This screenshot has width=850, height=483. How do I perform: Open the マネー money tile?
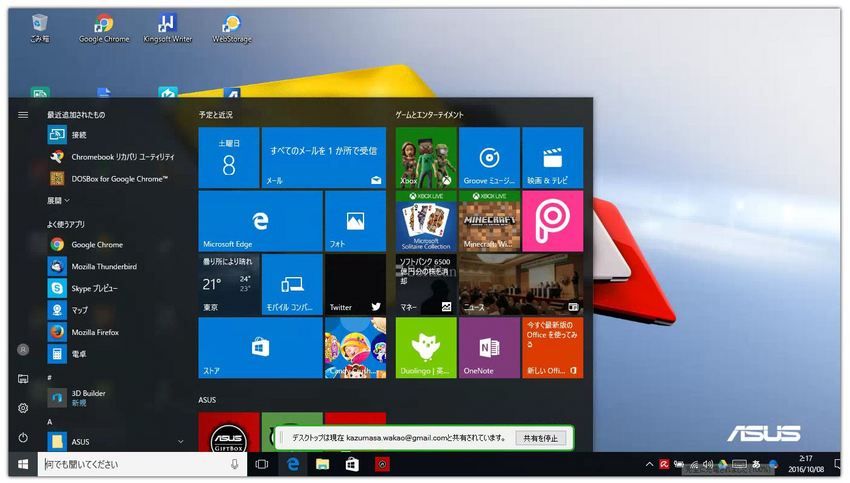point(426,285)
